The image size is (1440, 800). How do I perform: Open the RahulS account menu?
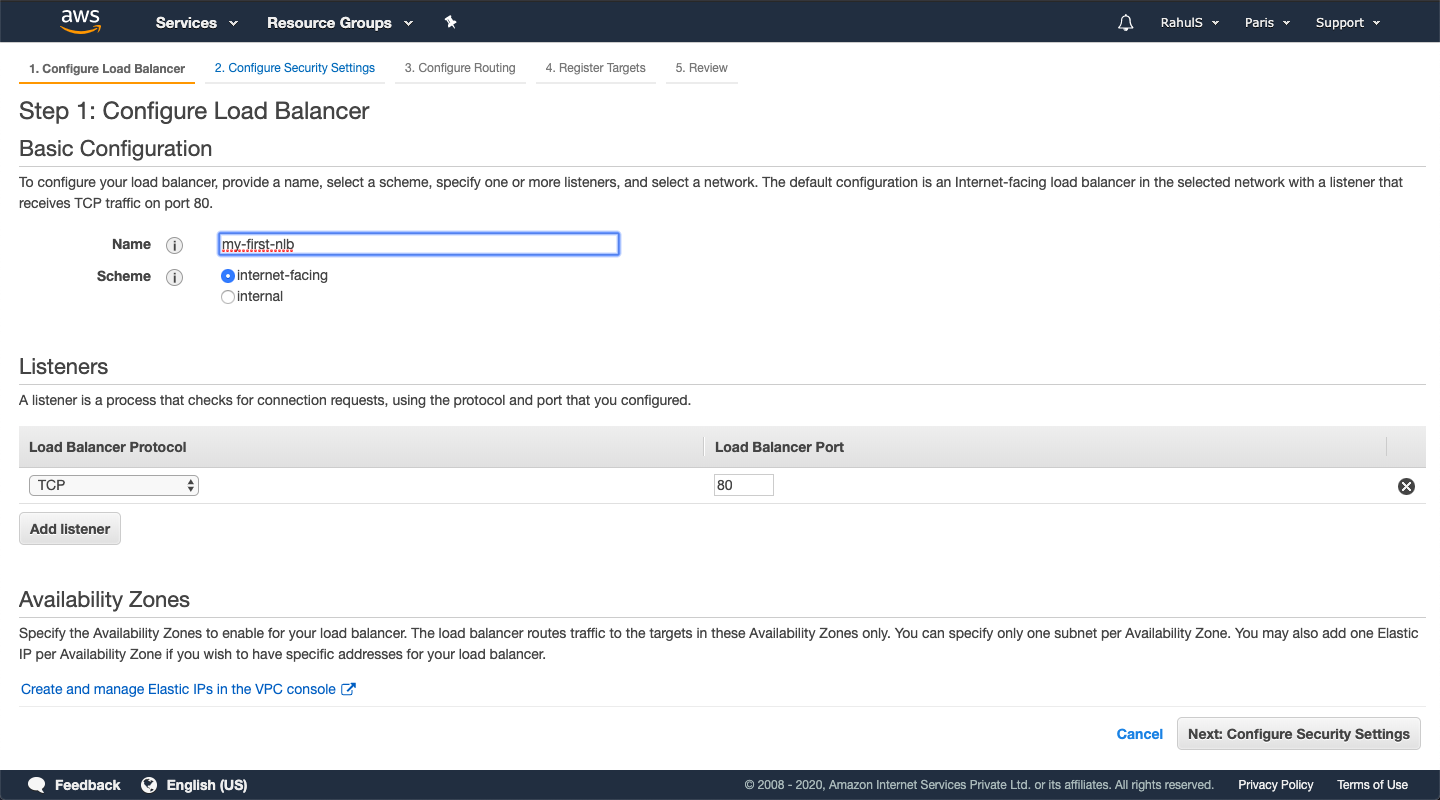1189,21
